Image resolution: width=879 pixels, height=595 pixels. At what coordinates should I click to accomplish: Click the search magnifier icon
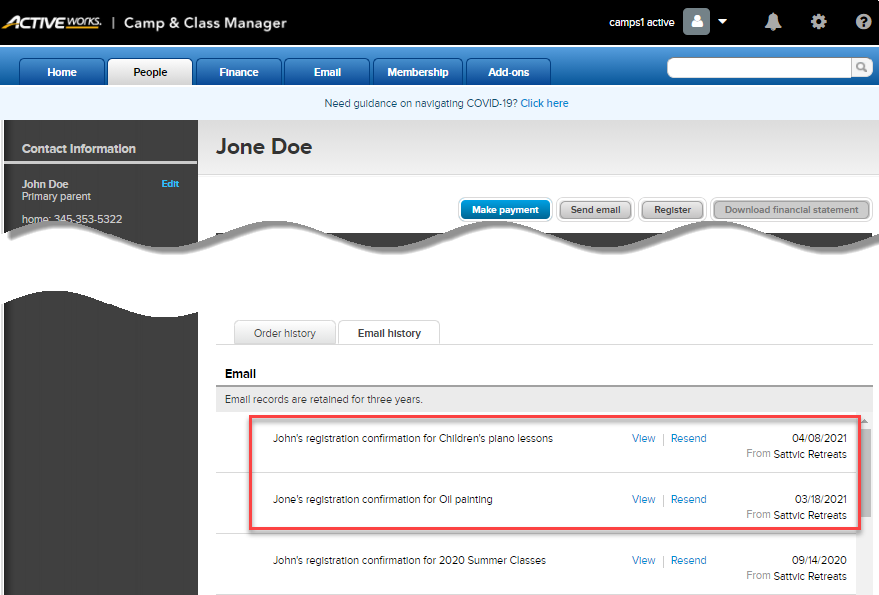click(x=861, y=67)
